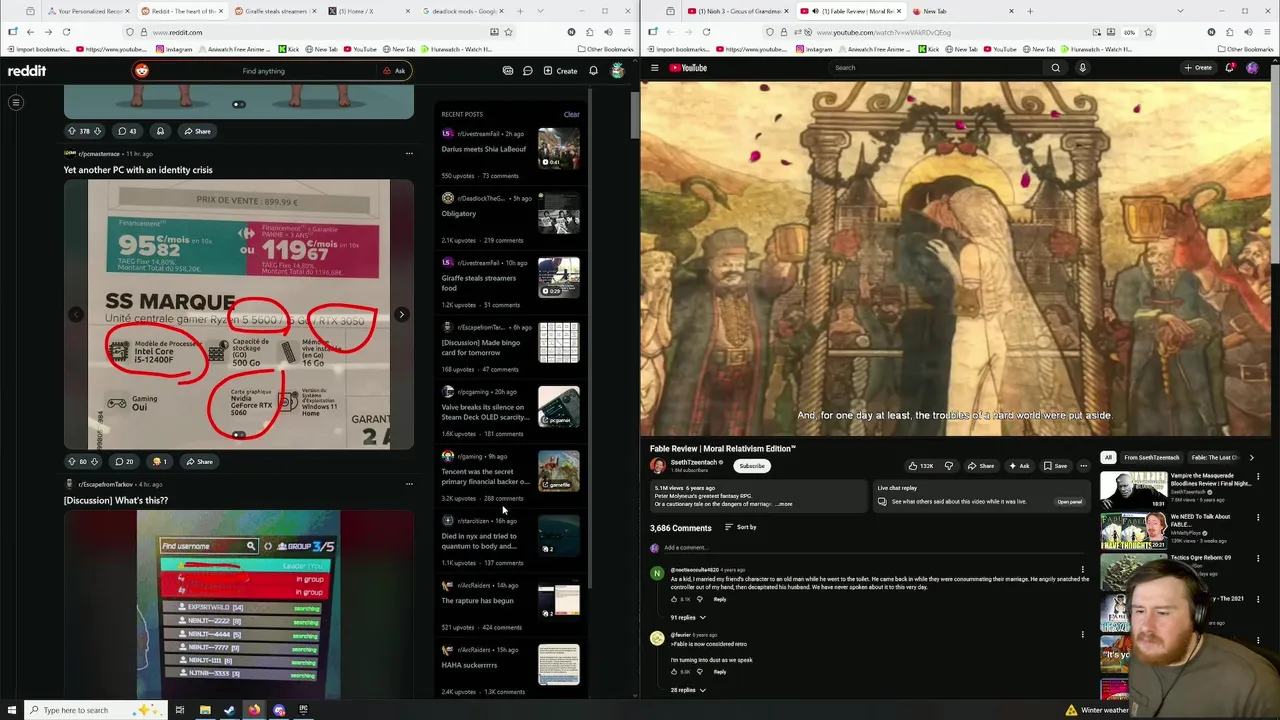Open options for the faurier comment
The image size is (1280, 720).
1082,634
